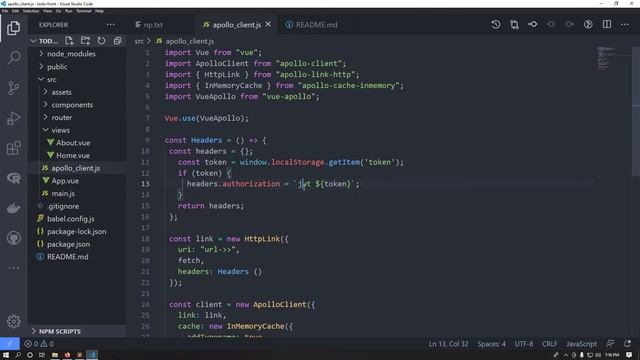Screen dimensions: 640x360
Task: Open the Terminal menu
Action: 84,11
